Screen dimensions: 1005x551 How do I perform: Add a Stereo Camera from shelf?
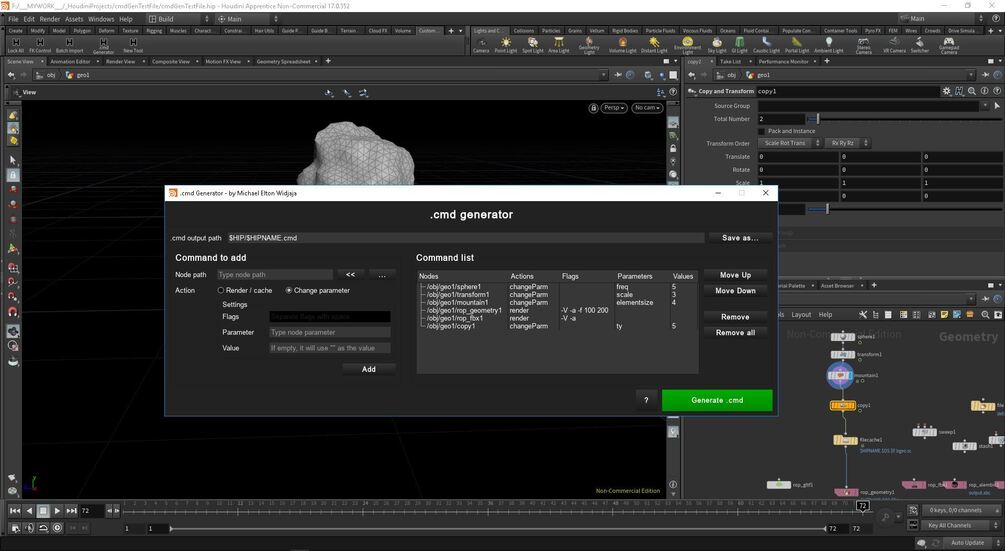pos(863,45)
